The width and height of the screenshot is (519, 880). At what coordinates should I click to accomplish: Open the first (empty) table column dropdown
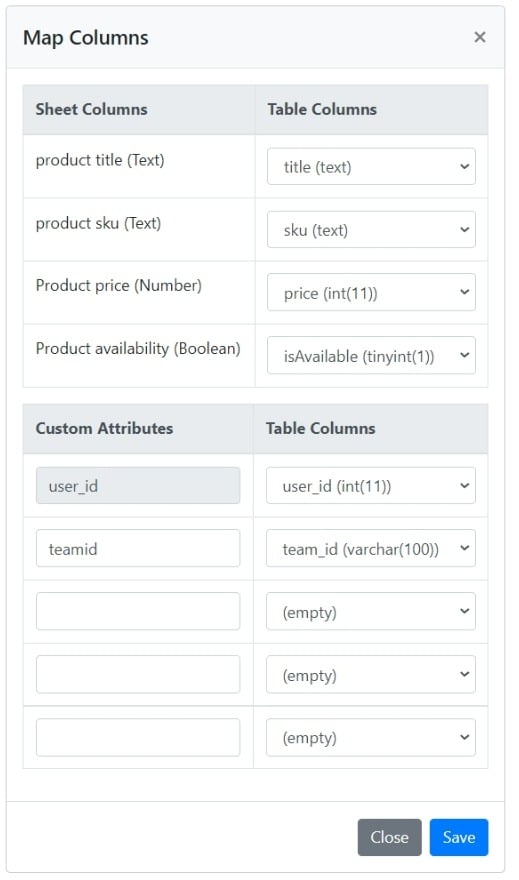370,611
